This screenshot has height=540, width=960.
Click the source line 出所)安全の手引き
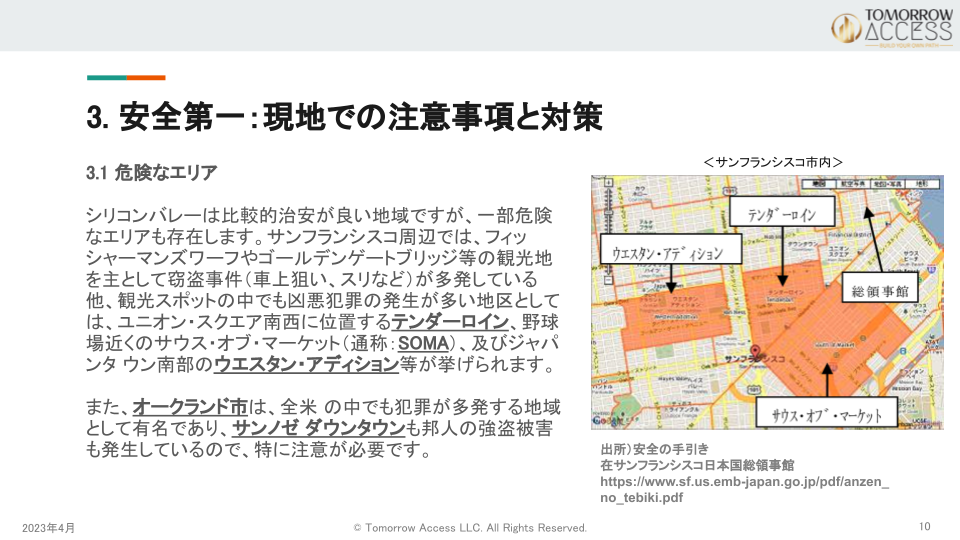click(x=654, y=449)
